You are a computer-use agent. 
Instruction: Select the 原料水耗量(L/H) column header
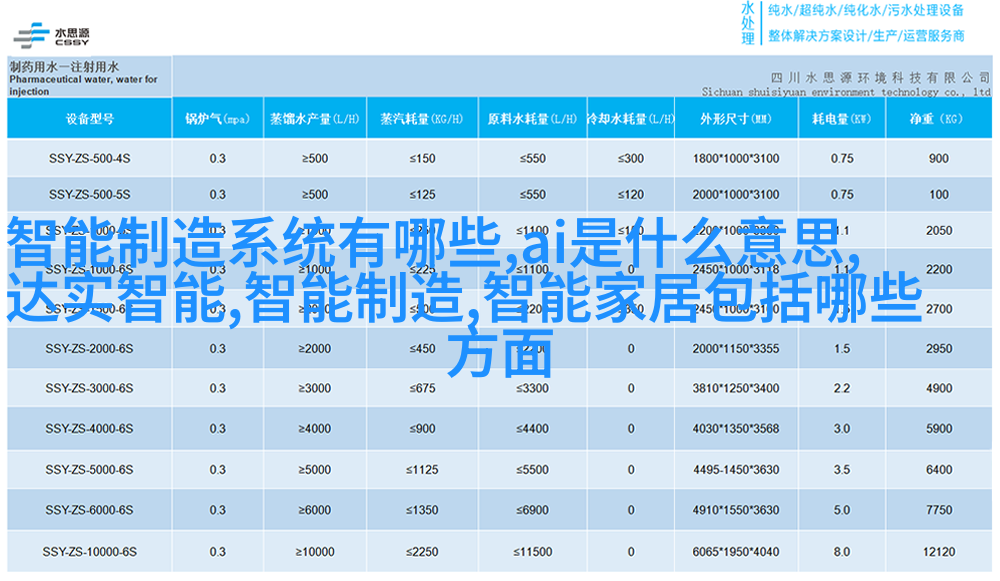(532, 119)
